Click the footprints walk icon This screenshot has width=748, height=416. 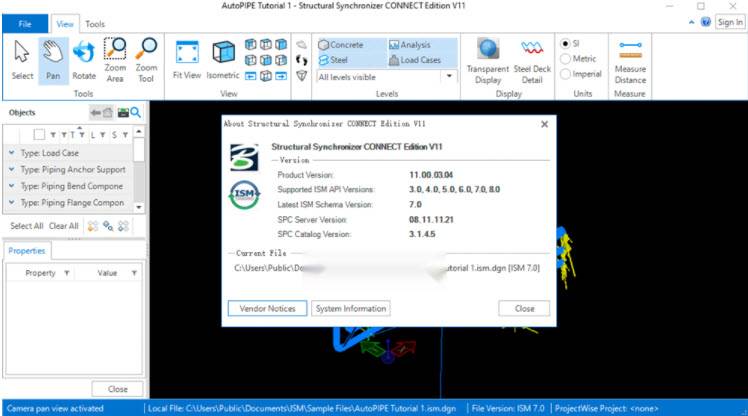301,61
